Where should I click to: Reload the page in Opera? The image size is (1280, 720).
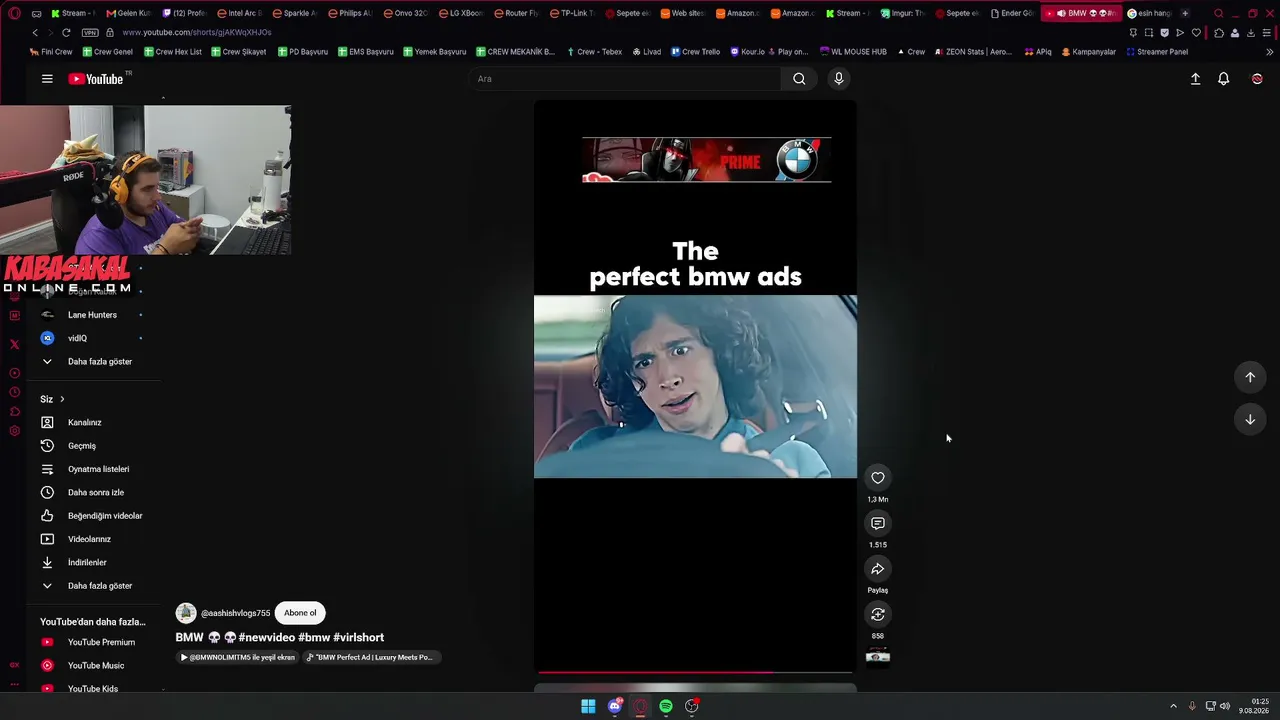66,32
